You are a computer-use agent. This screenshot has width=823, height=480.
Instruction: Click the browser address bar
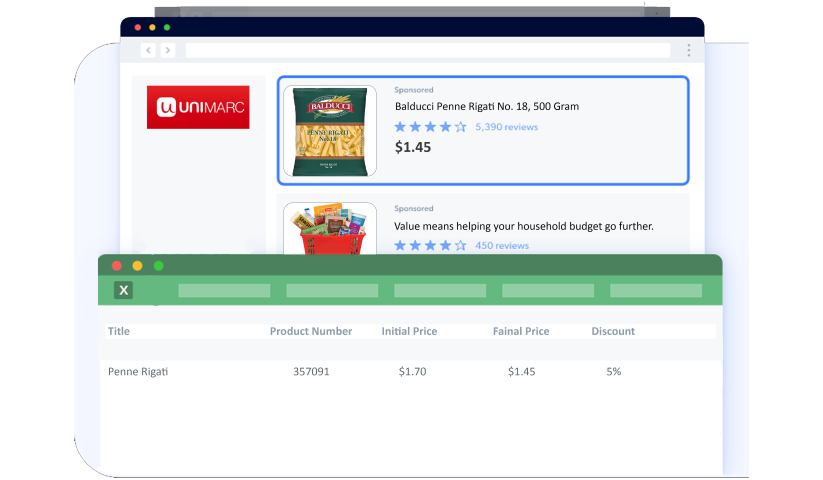coord(428,50)
